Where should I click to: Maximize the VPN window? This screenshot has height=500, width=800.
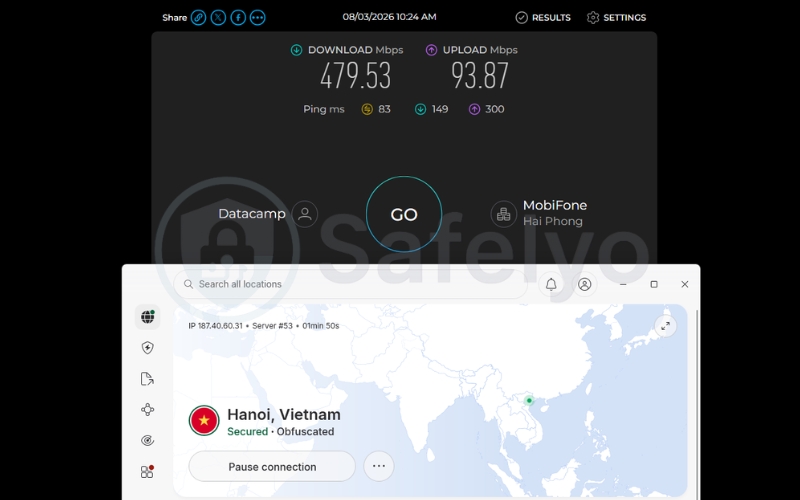pos(654,284)
